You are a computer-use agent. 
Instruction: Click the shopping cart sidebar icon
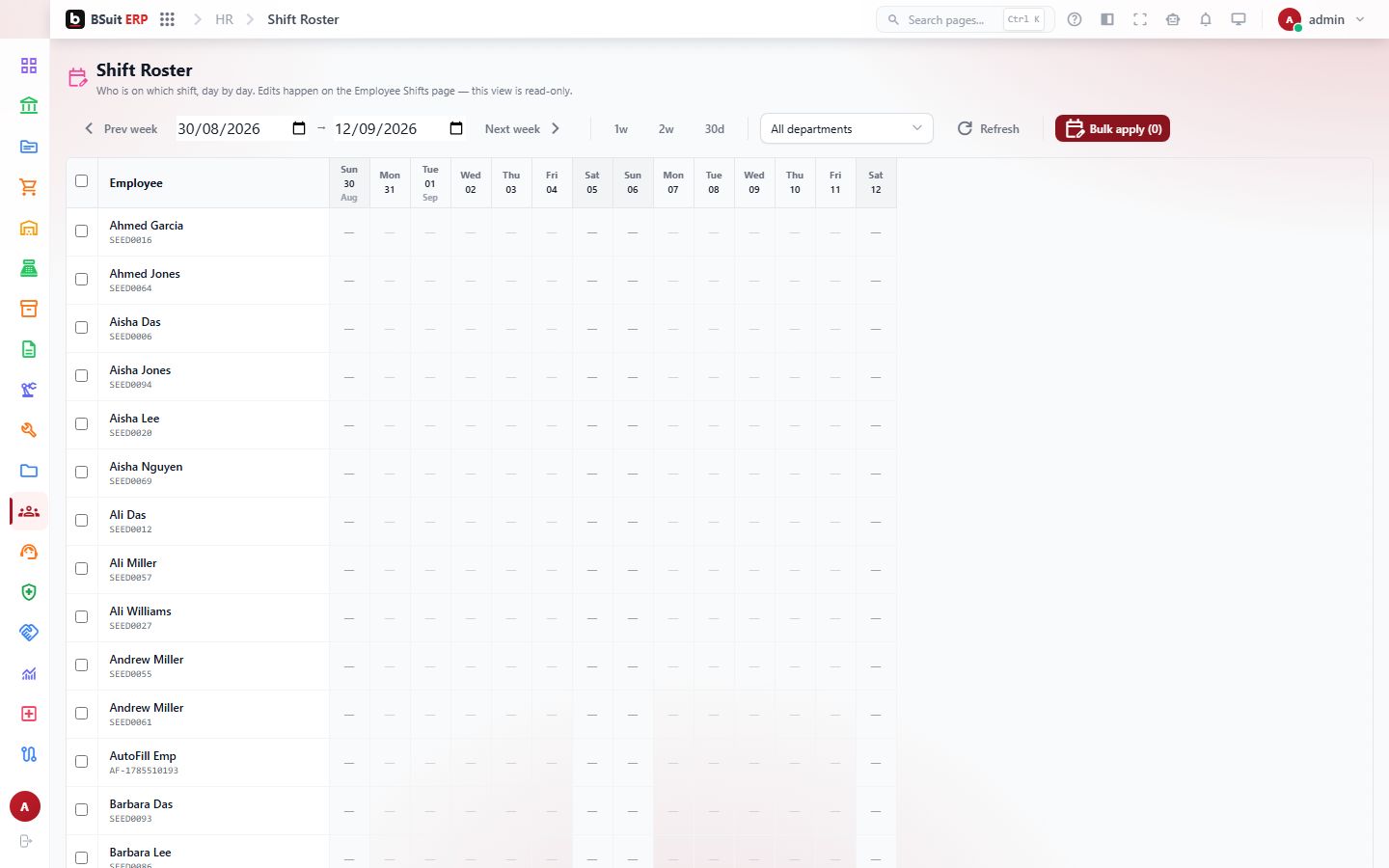[29, 187]
